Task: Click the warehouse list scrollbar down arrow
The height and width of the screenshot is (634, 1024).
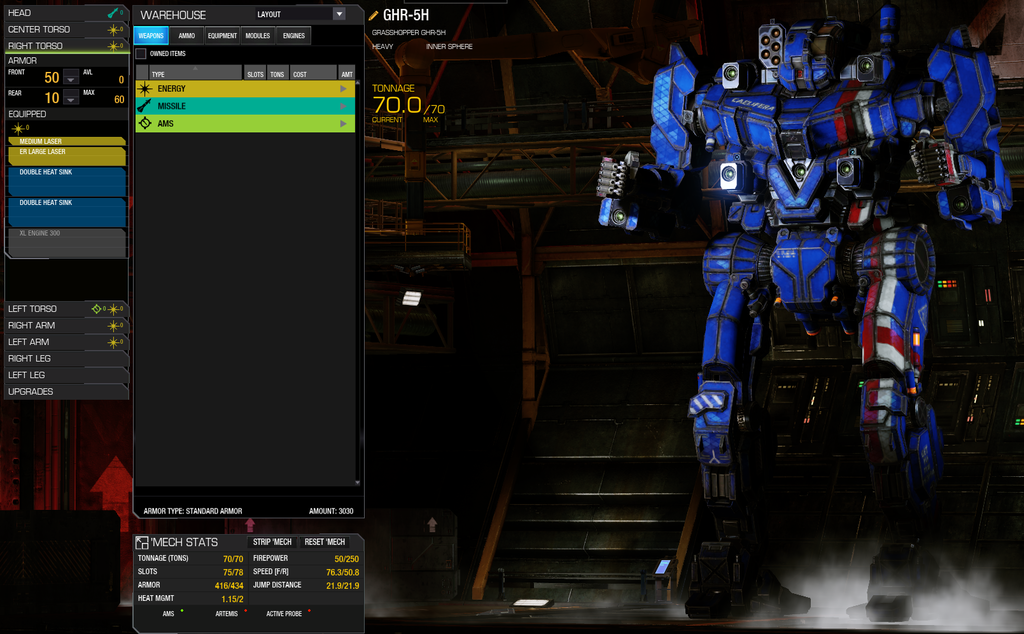Action: pyautogui.click(x=357, y=483)
